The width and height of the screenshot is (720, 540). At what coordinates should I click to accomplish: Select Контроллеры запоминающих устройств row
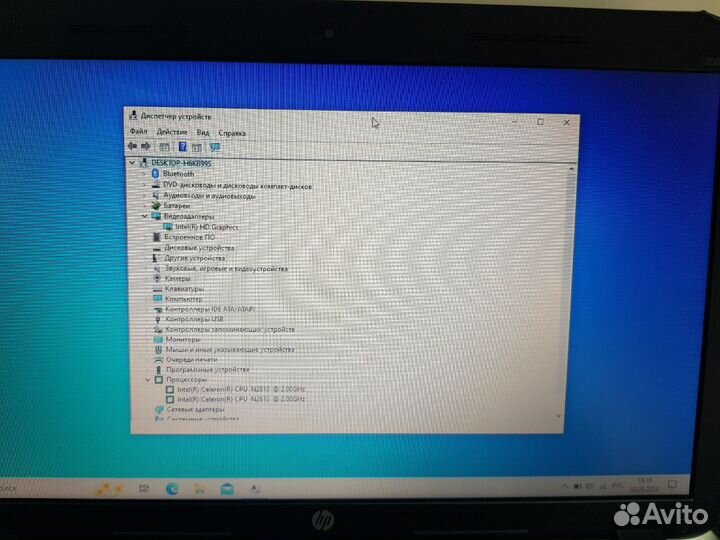click(x=225, y=329)
